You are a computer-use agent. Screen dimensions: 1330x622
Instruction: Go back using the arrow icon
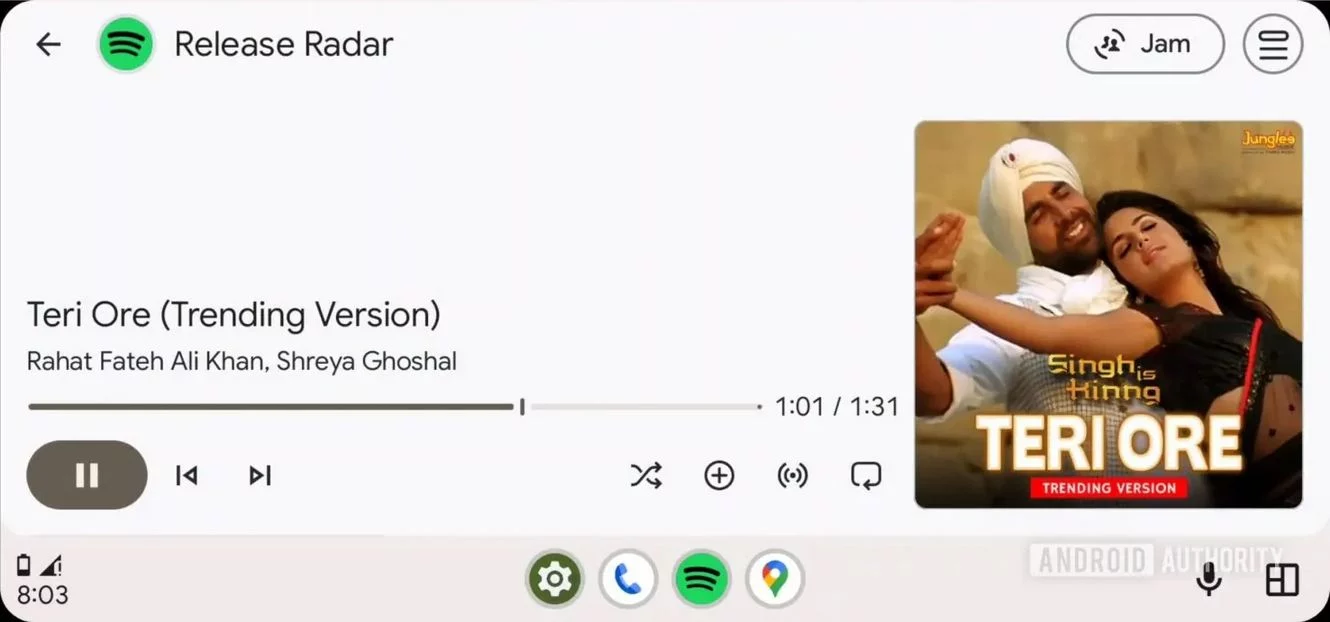pyautogui.click(x=48, y=44)
